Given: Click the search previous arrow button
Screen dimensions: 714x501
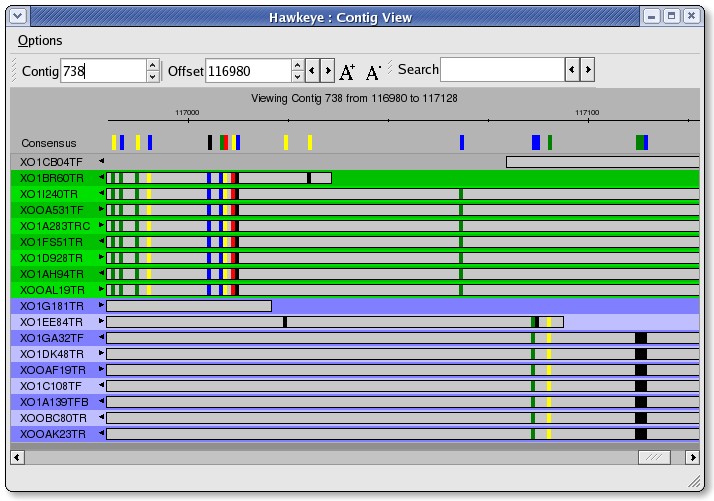Looking at the screenshot, I should [572, 70].
